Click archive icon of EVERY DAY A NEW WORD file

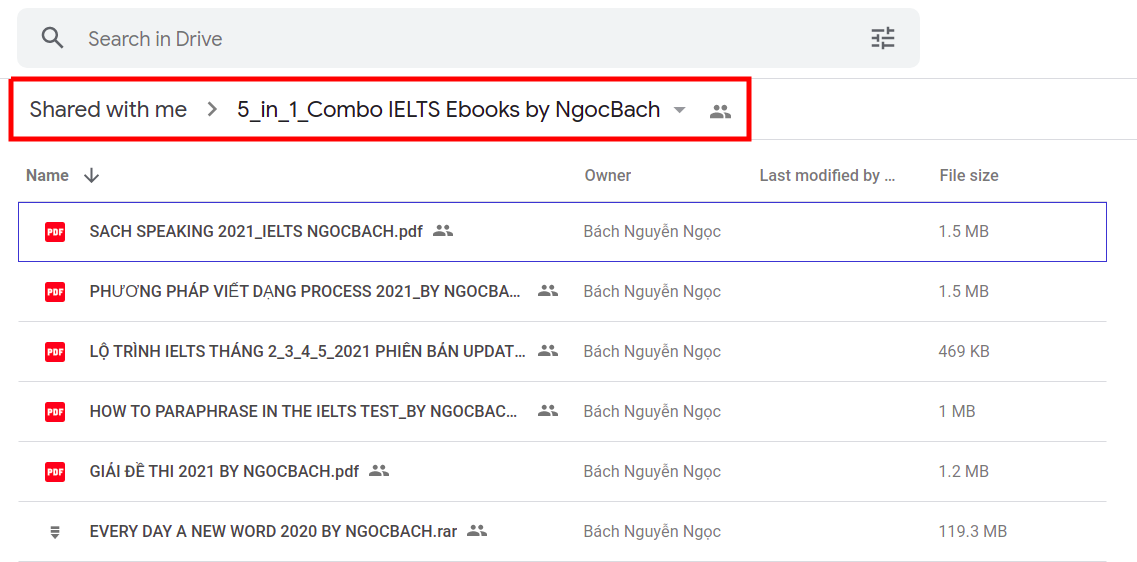[x=54, y=532]
